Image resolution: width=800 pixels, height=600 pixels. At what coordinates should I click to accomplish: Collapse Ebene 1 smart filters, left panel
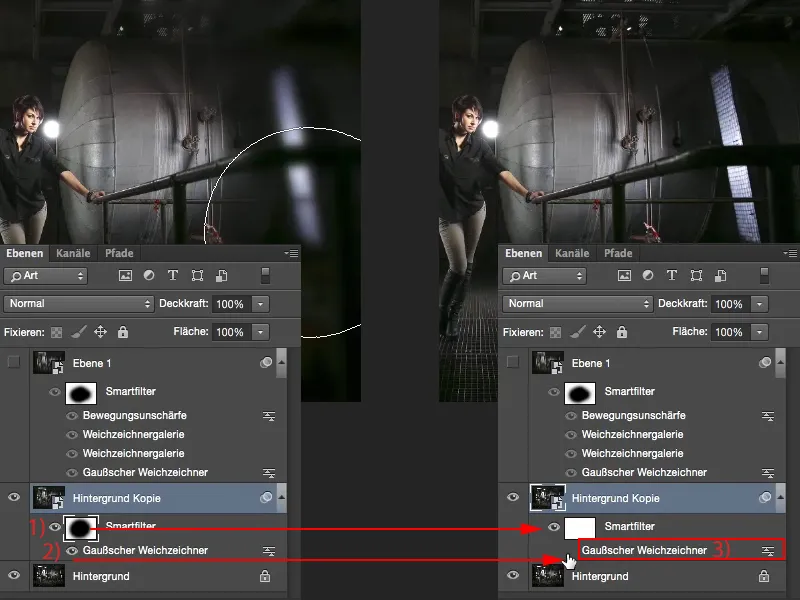coord(281,362)
